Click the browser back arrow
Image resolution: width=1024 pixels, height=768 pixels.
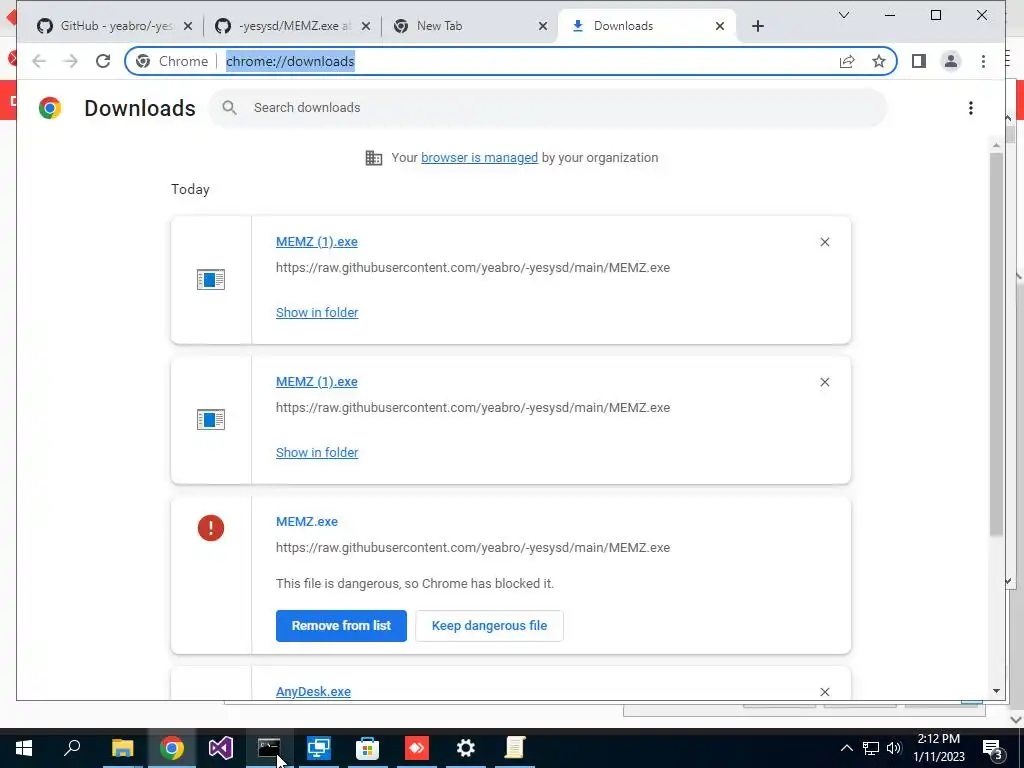(x=39, y=61)
